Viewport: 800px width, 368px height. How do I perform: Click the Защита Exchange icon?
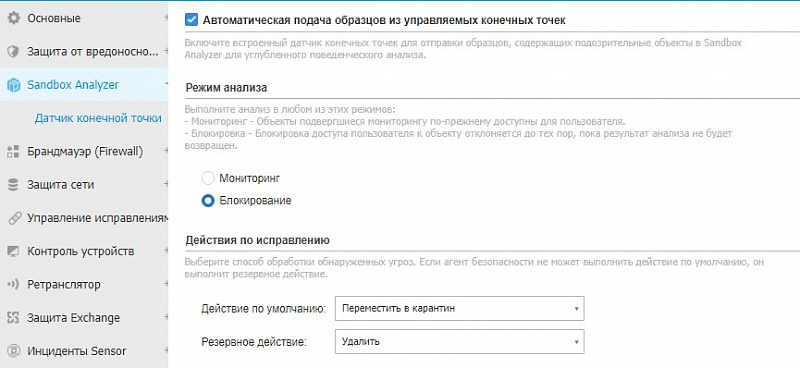click(x=13, y=317)
